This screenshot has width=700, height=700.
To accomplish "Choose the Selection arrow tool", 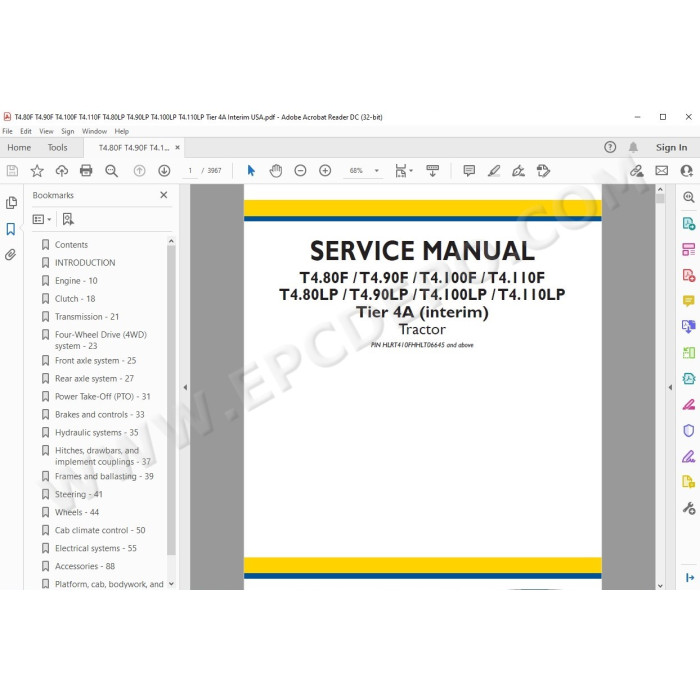I will tap(251, 171).
